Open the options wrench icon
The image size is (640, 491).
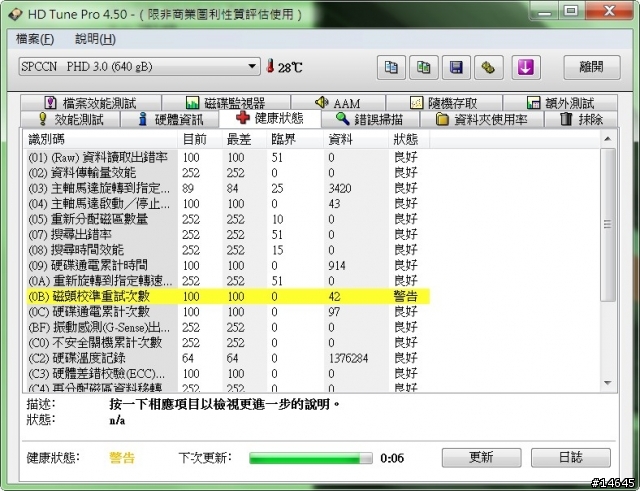point(489,67)
